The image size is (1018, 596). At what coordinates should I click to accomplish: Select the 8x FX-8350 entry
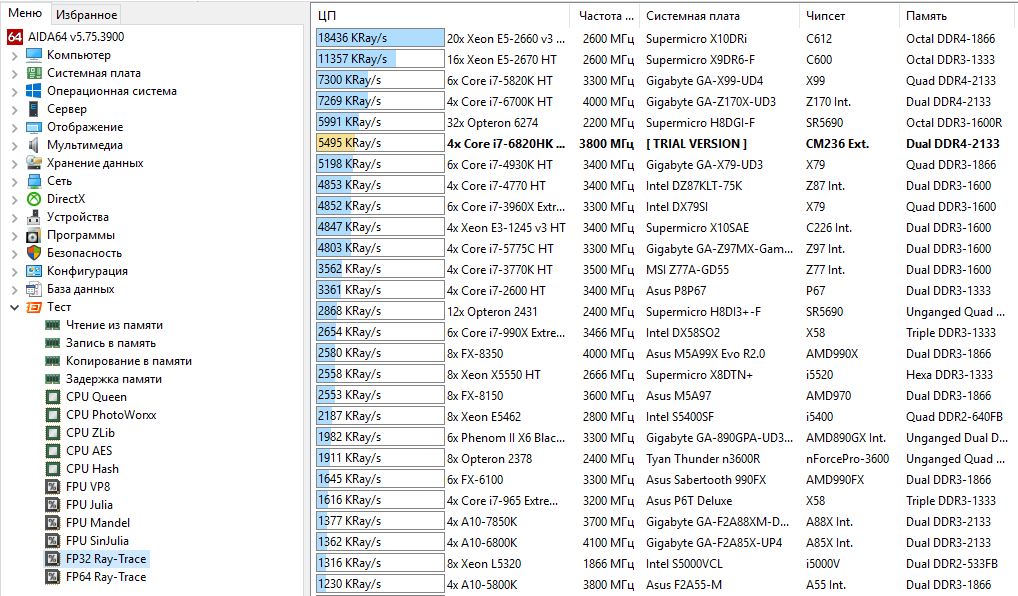pyautogui.click(x=475, y=354)
